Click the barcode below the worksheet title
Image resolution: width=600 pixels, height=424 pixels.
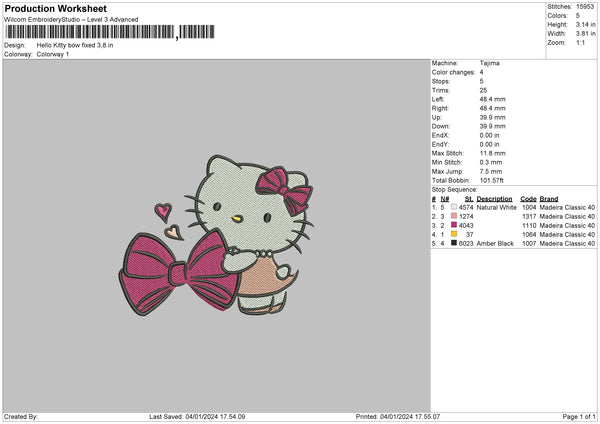point(89,33)
